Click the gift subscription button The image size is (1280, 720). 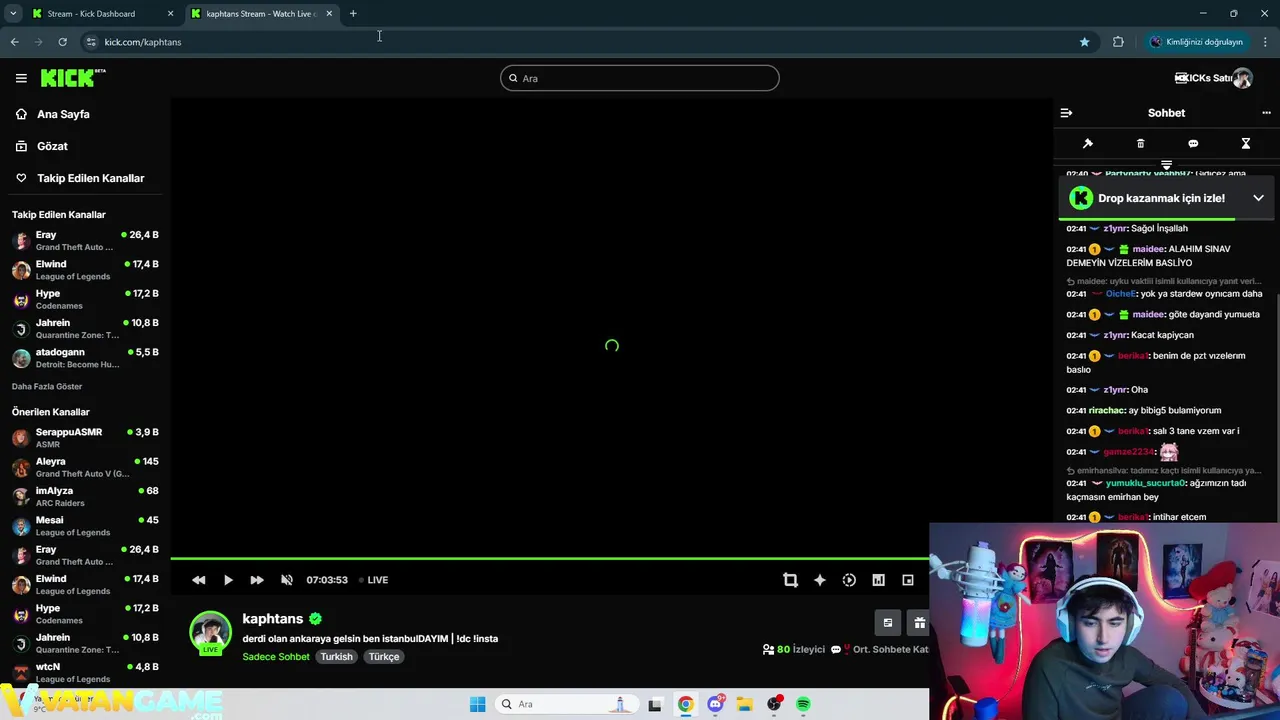918,623
